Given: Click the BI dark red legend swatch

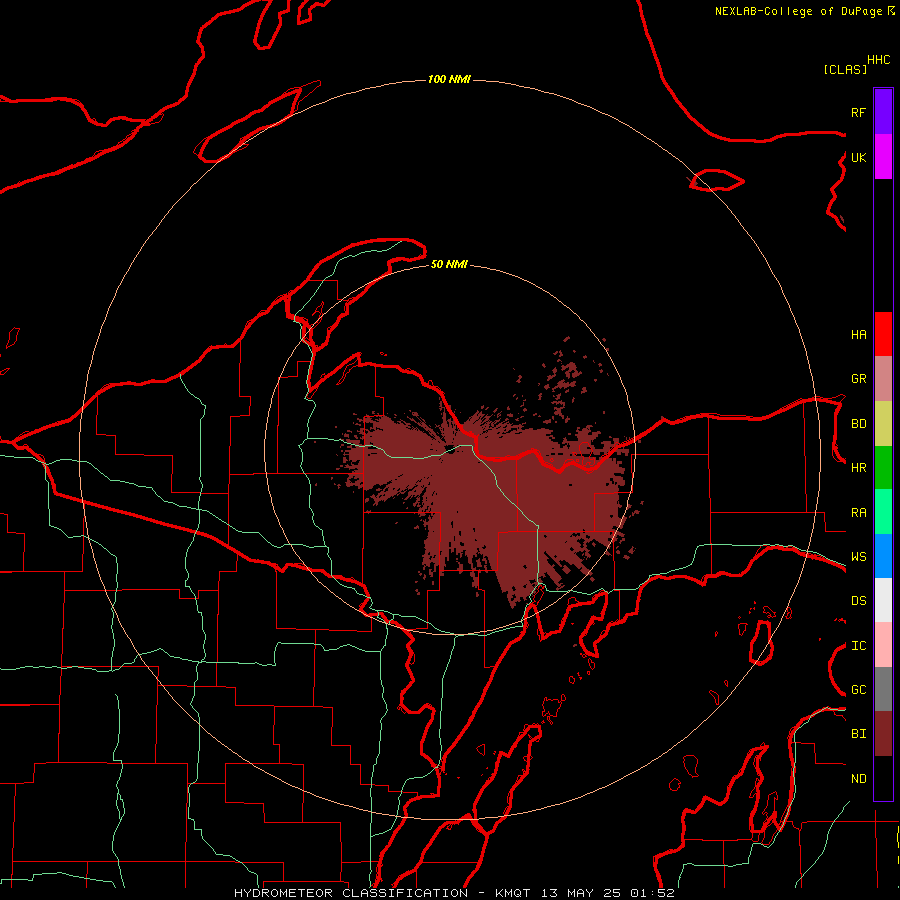Looking at the screenshot, I should click(883, 734).
